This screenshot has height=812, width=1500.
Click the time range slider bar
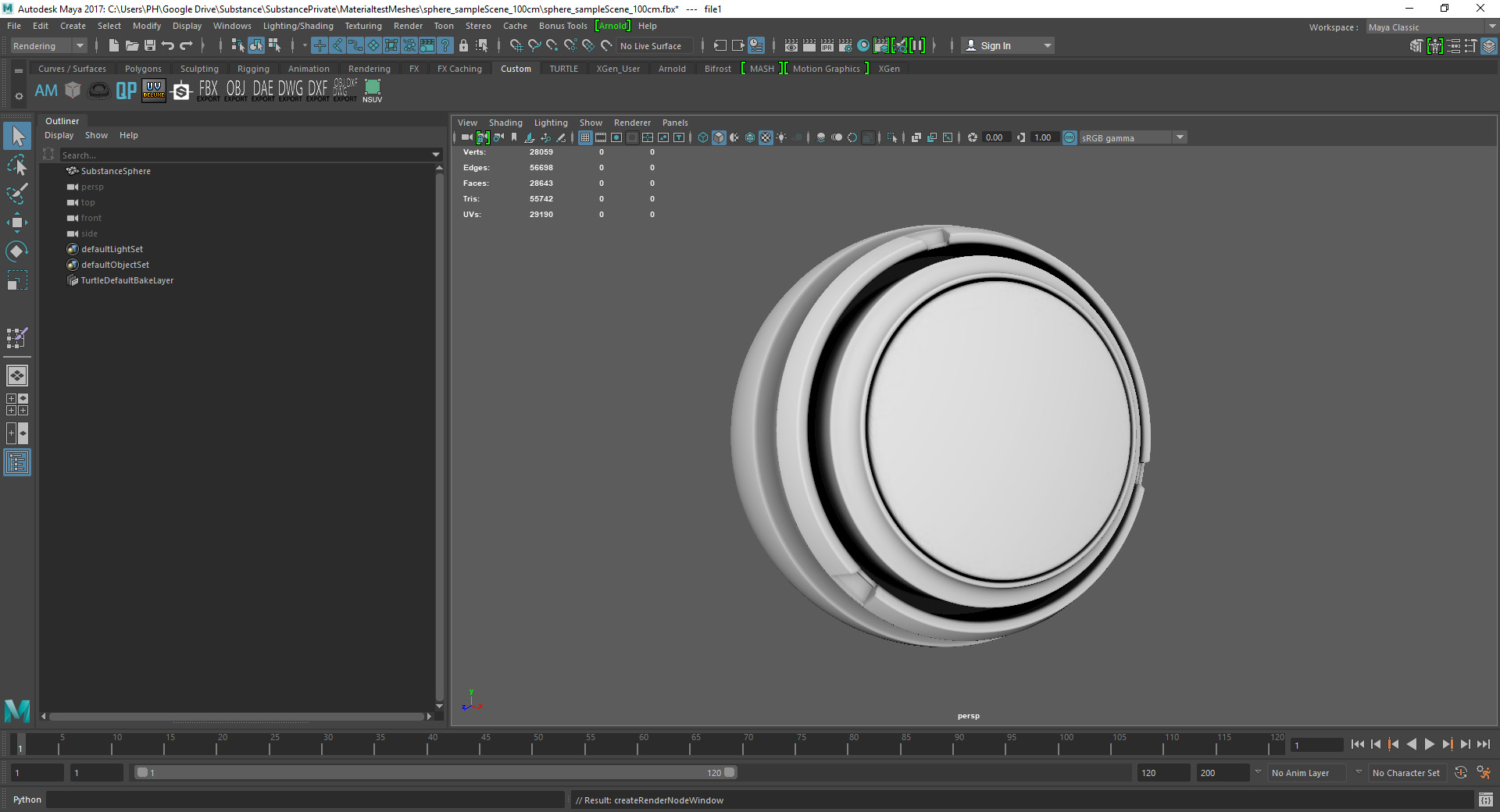434,773
